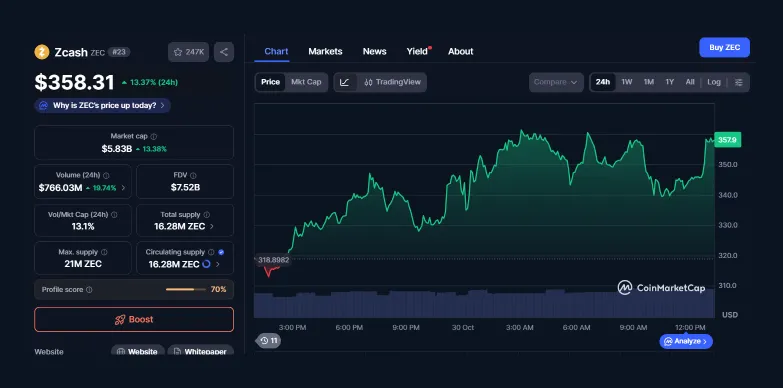Click the Boost button

pyautogui.click(x=134, y=320)
